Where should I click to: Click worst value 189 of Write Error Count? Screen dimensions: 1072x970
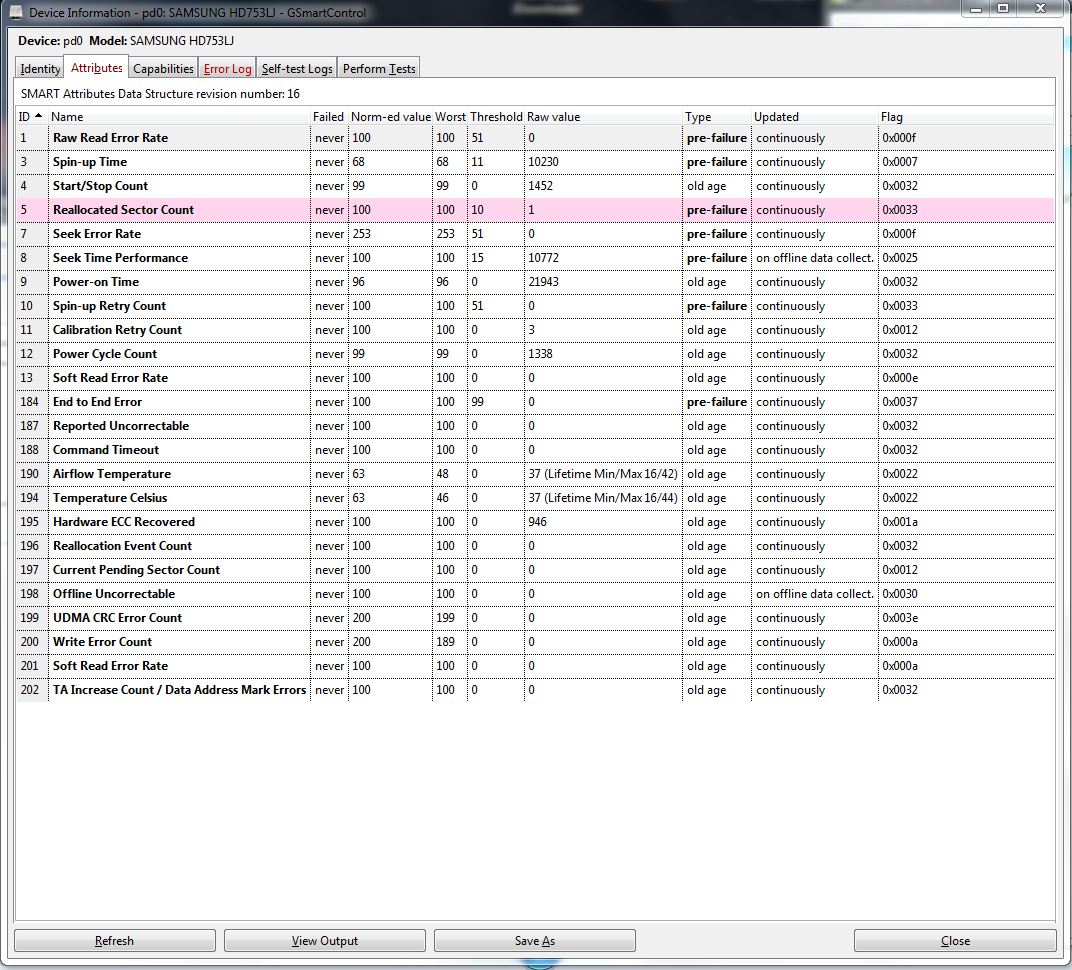tap(445, 642)
